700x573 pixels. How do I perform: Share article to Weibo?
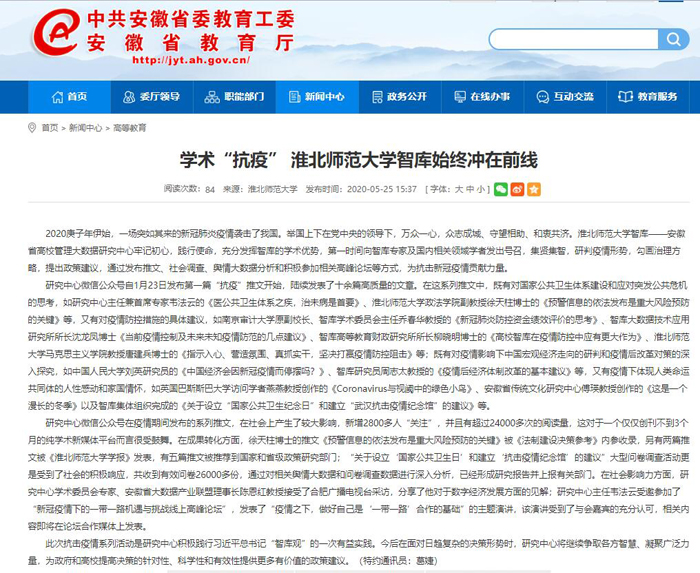click(516, 188)
